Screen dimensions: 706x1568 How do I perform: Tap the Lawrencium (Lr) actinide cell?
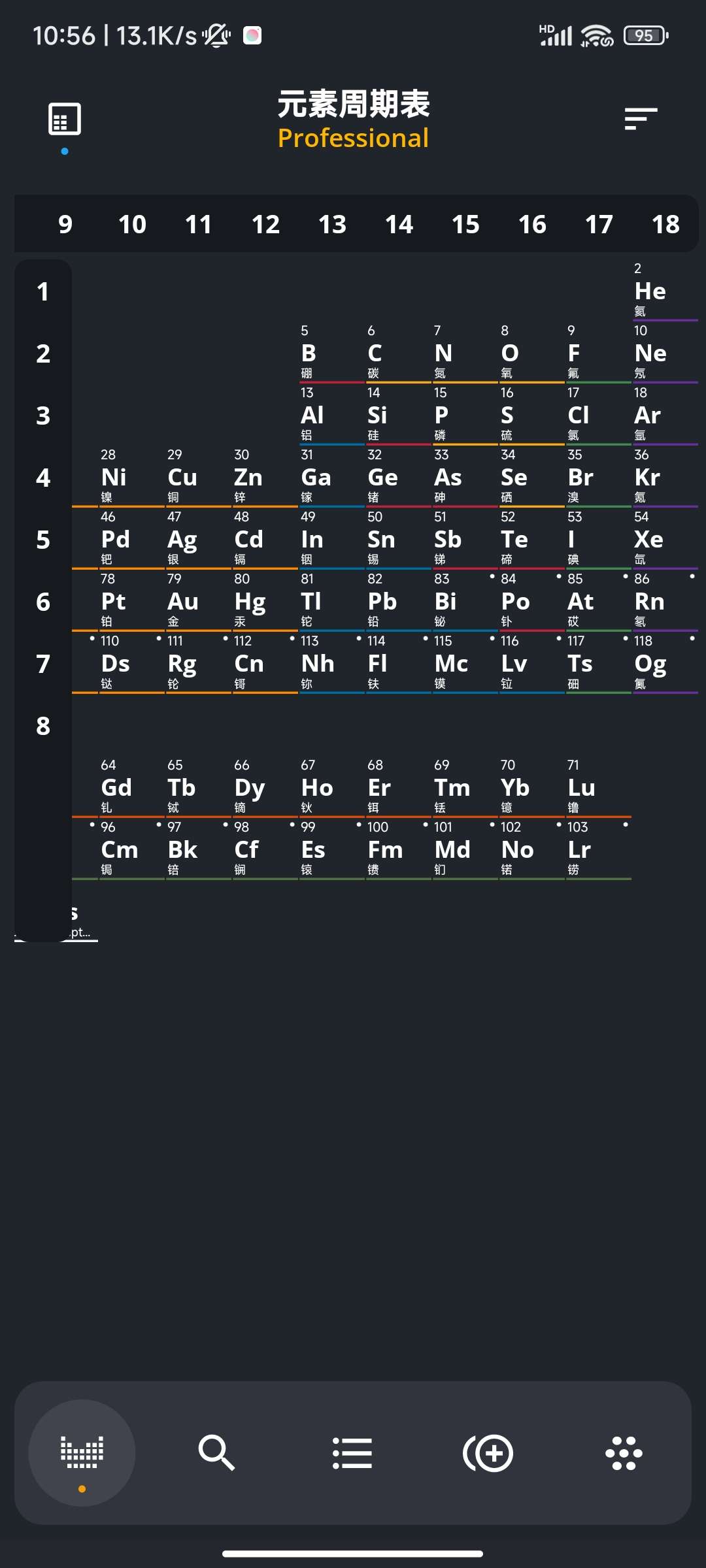click(596, 849)
